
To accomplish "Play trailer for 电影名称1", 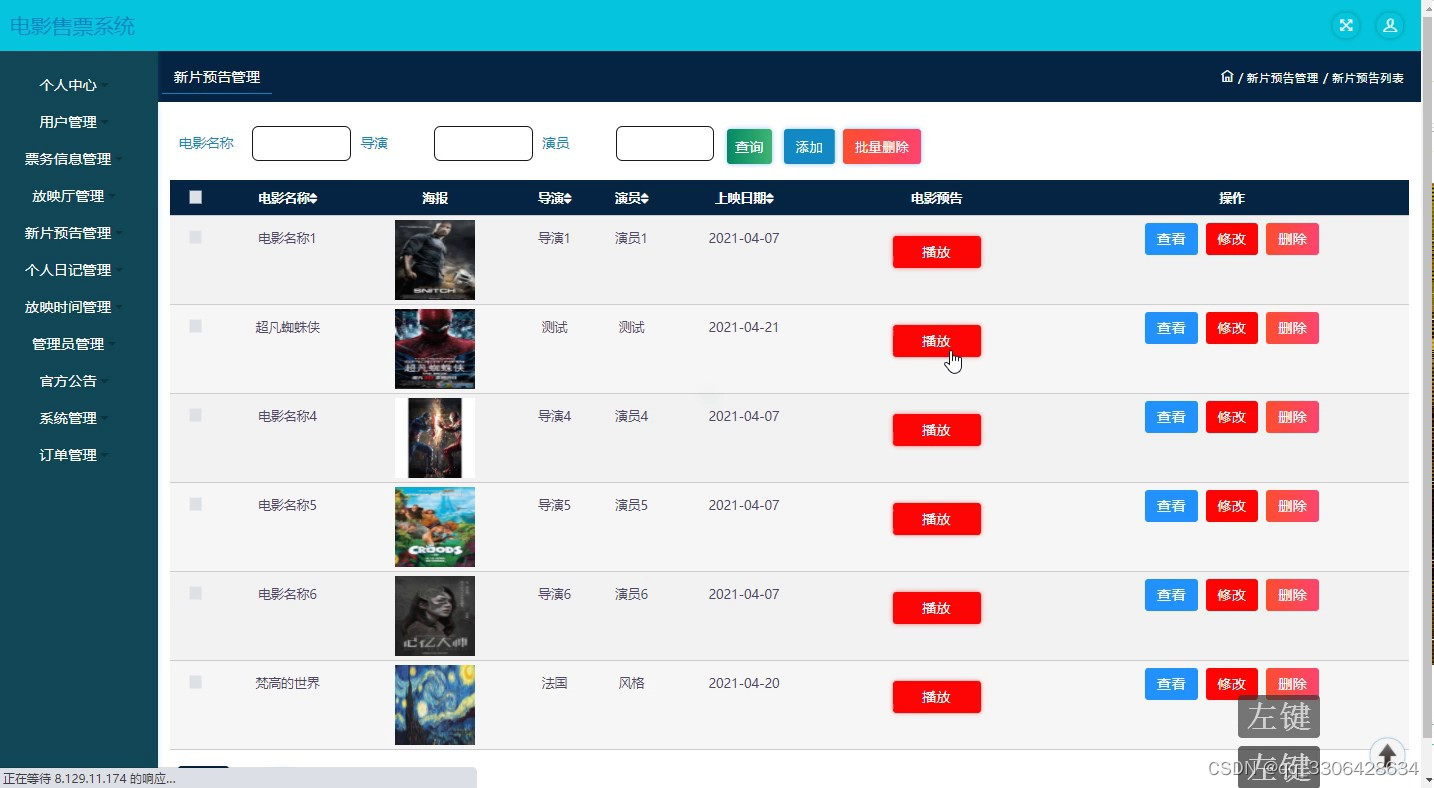I will click(937, 252).
